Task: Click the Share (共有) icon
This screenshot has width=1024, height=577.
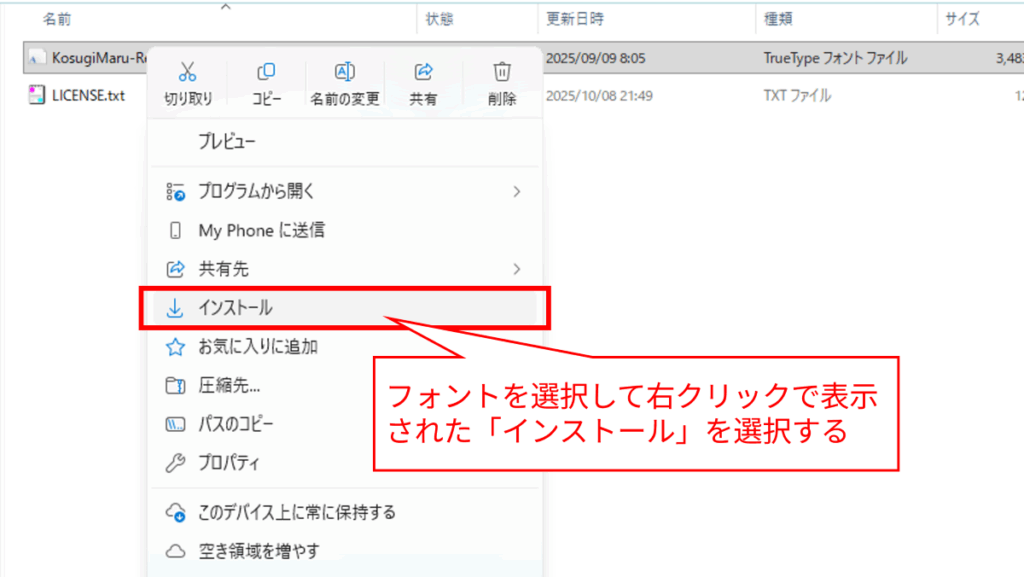Action: (x=423, y=72)
